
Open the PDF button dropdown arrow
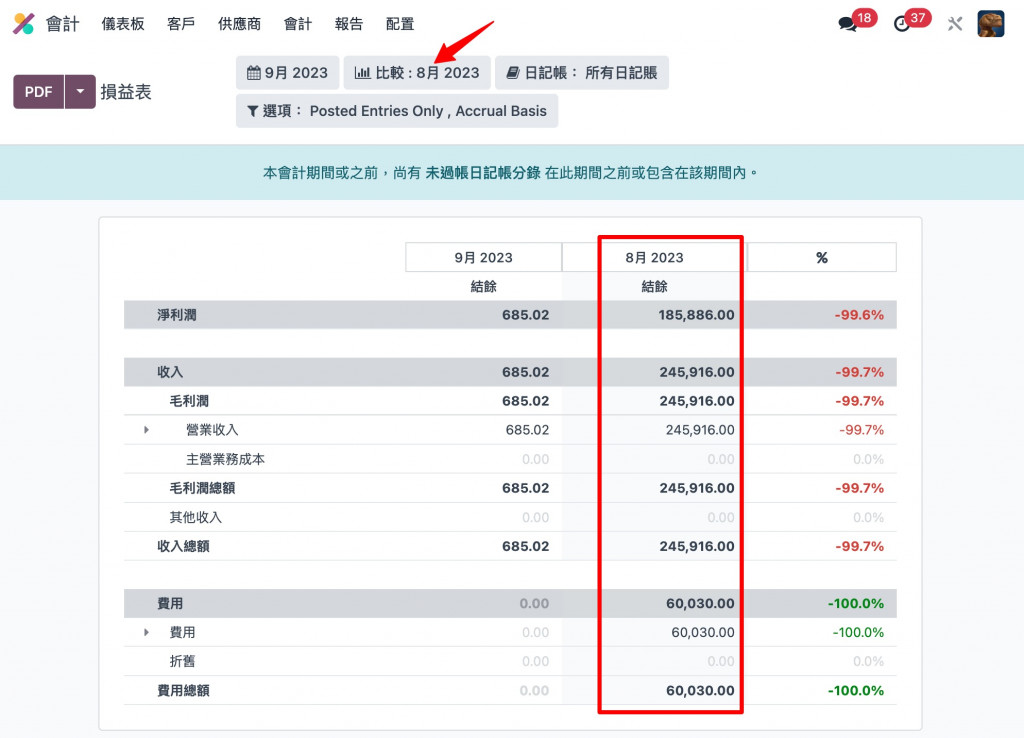click(80, 91)
